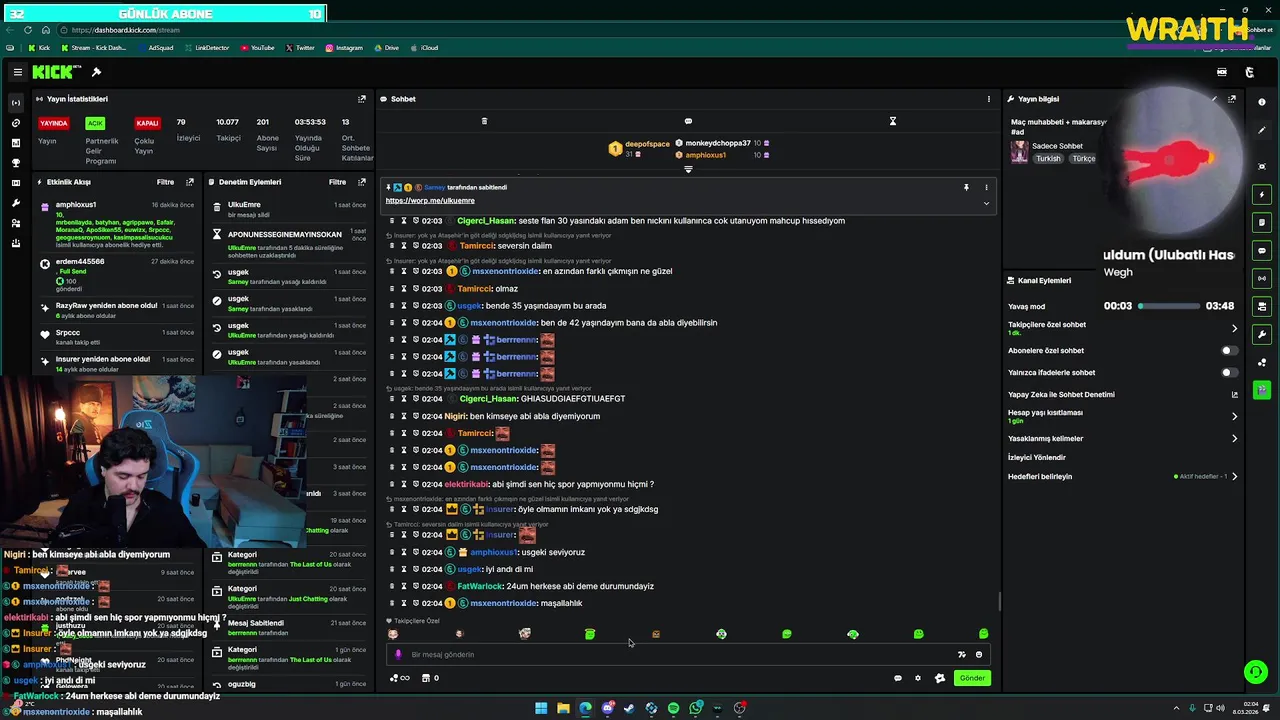Select the chat bubble tab in chat header

(688, 121)
